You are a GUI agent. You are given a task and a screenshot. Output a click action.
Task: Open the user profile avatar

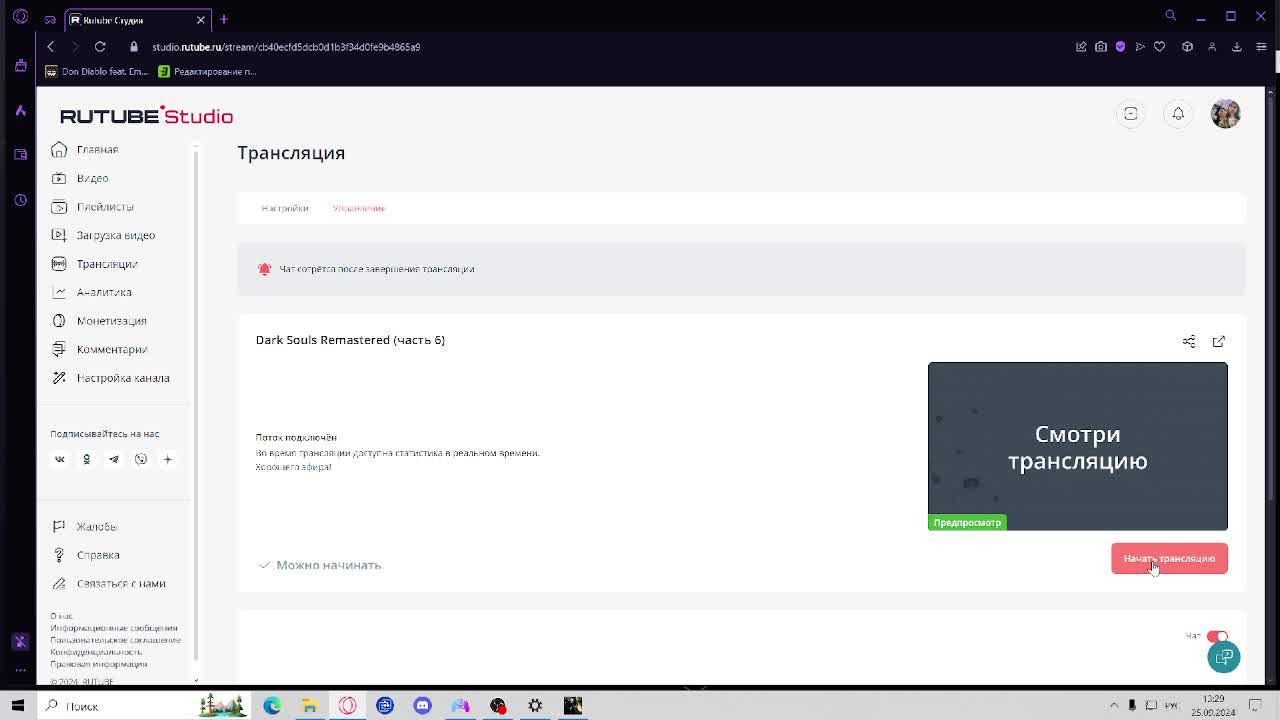point(1225,114)
